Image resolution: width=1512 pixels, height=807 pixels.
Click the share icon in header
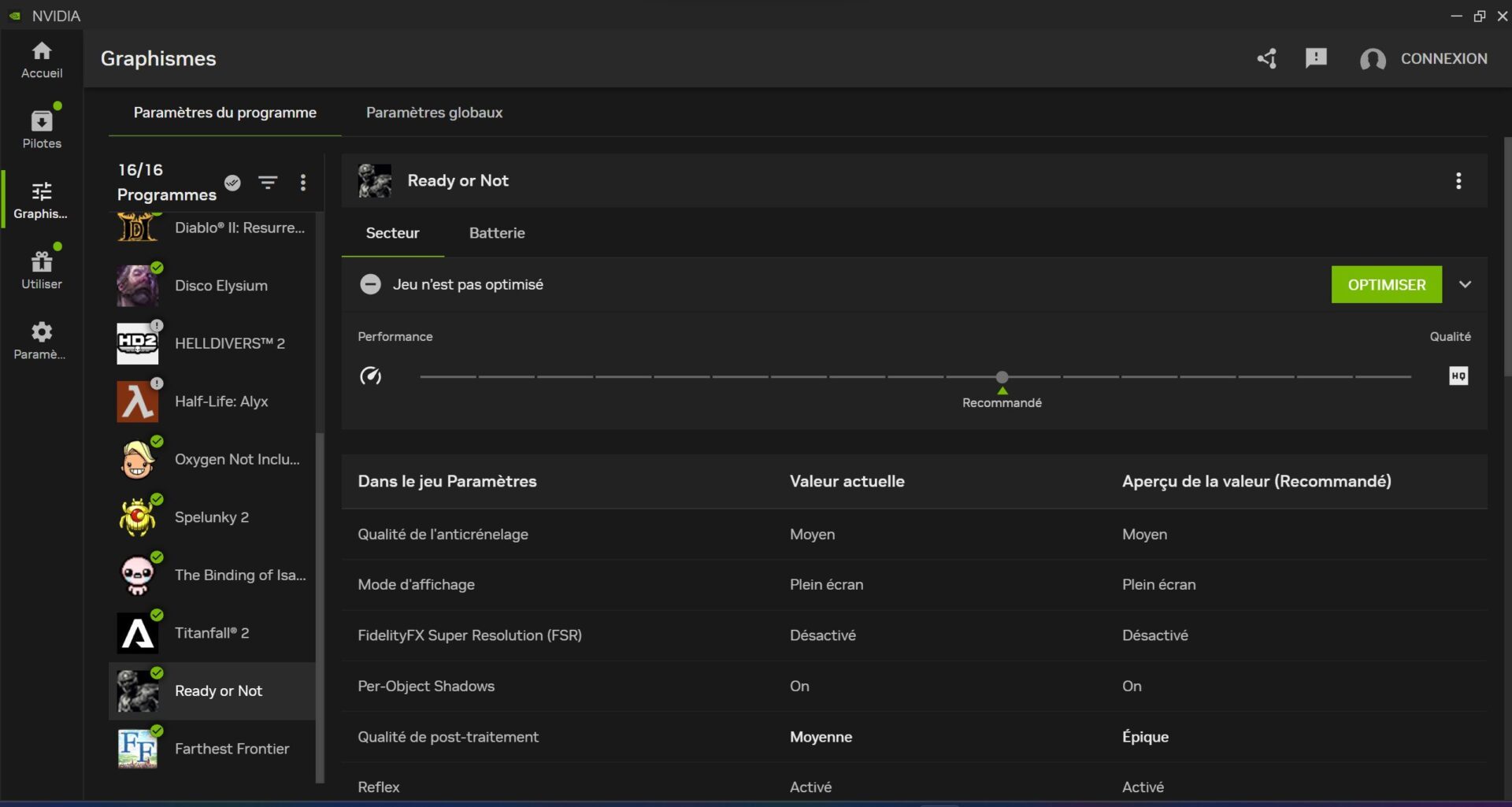coord(1266,58)
